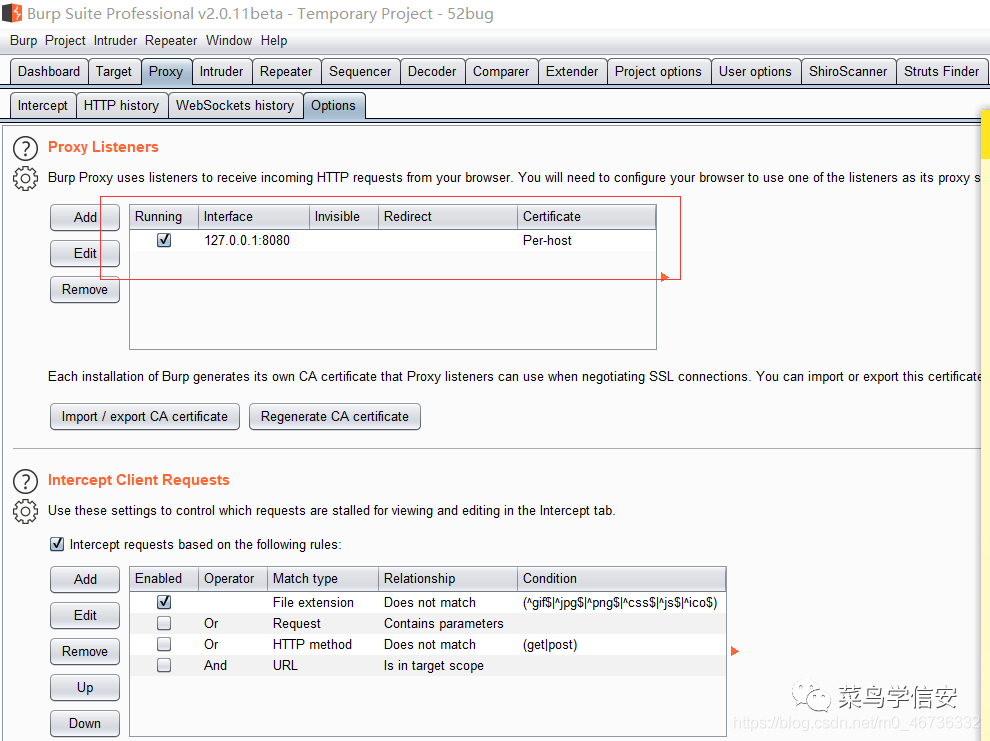Remove the selected intercept rule
Viewport: 990px width, 741px height.
pyautogui.click(x=85, y=651)
